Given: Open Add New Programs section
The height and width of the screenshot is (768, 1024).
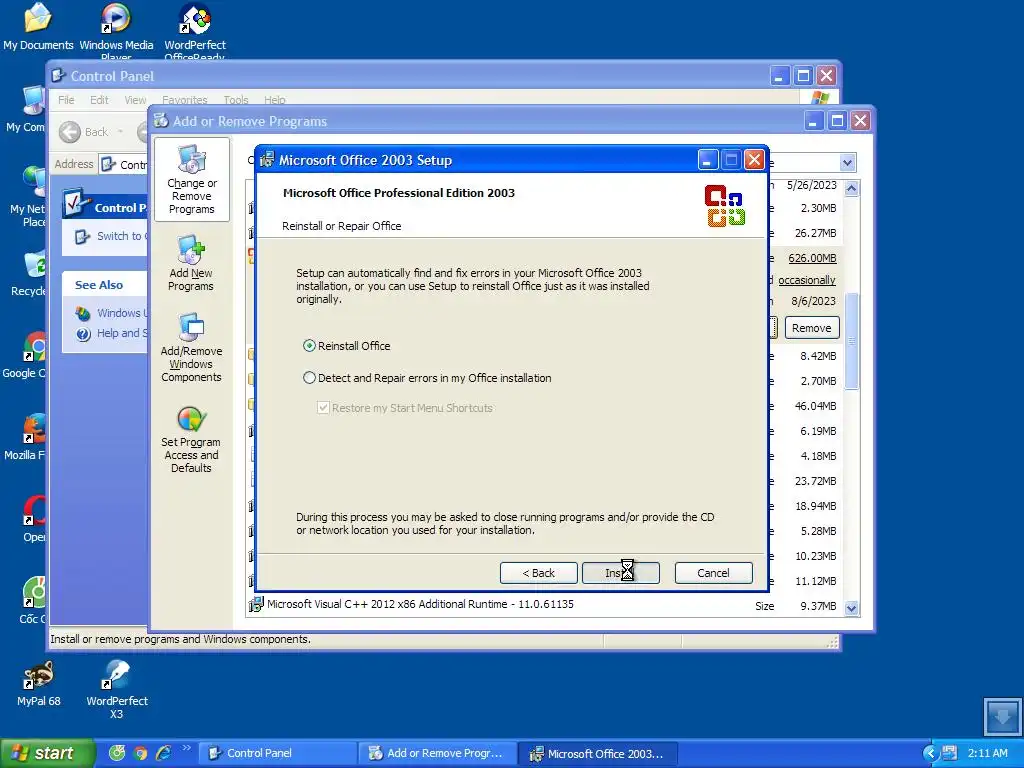Looking at the screenshot, I should coord(191,263).
